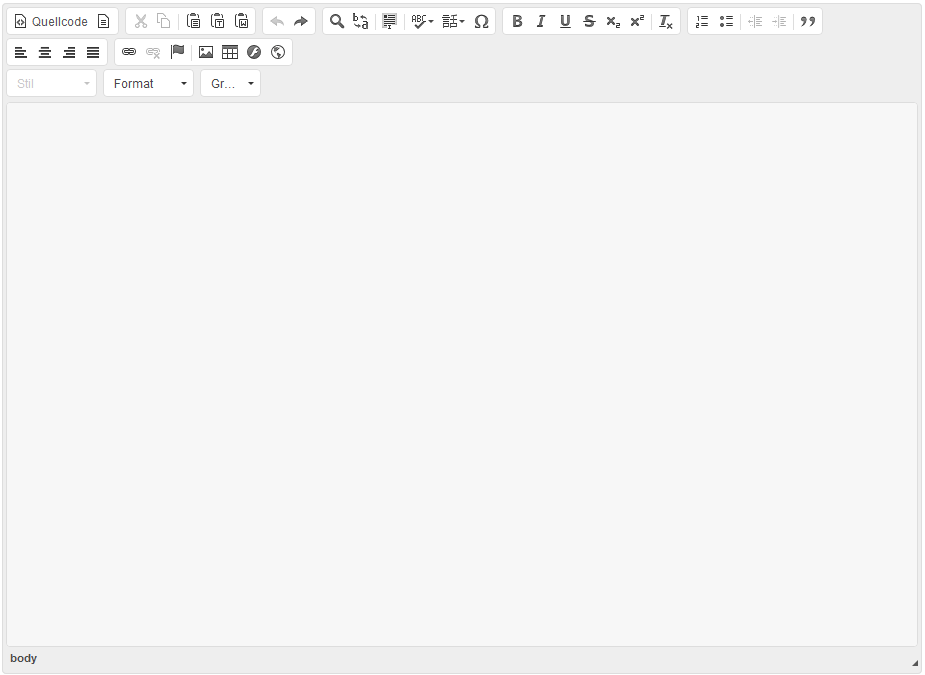Screen dimensions: 925x675
Task: Open the Replace tool
Action: (x=360, y=21)
